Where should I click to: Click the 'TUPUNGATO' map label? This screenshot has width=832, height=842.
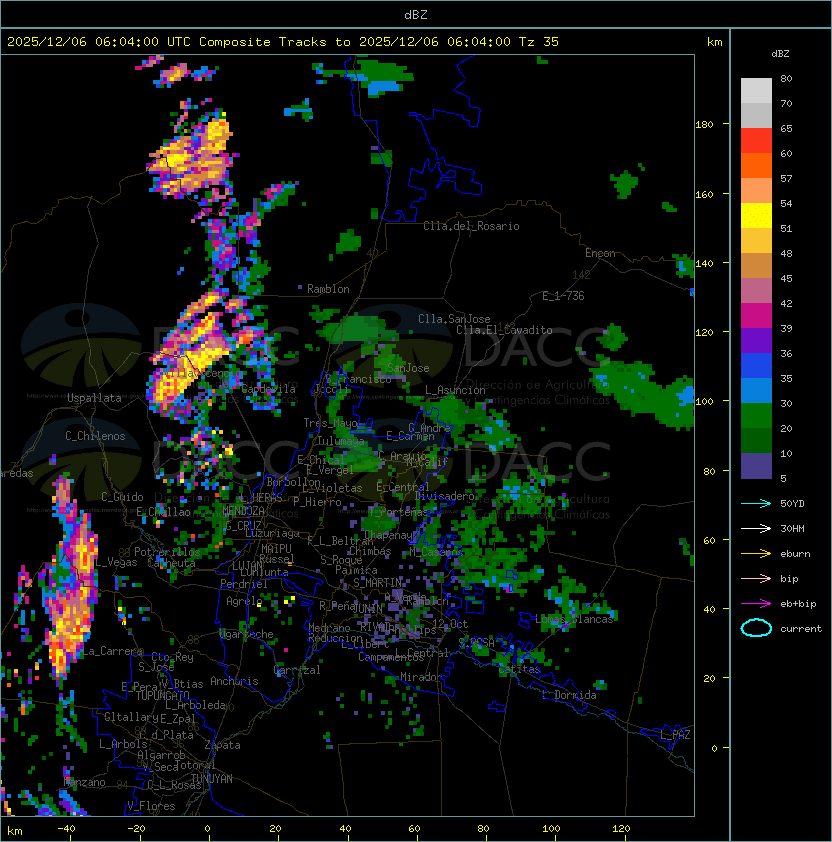tap(162, 695)
